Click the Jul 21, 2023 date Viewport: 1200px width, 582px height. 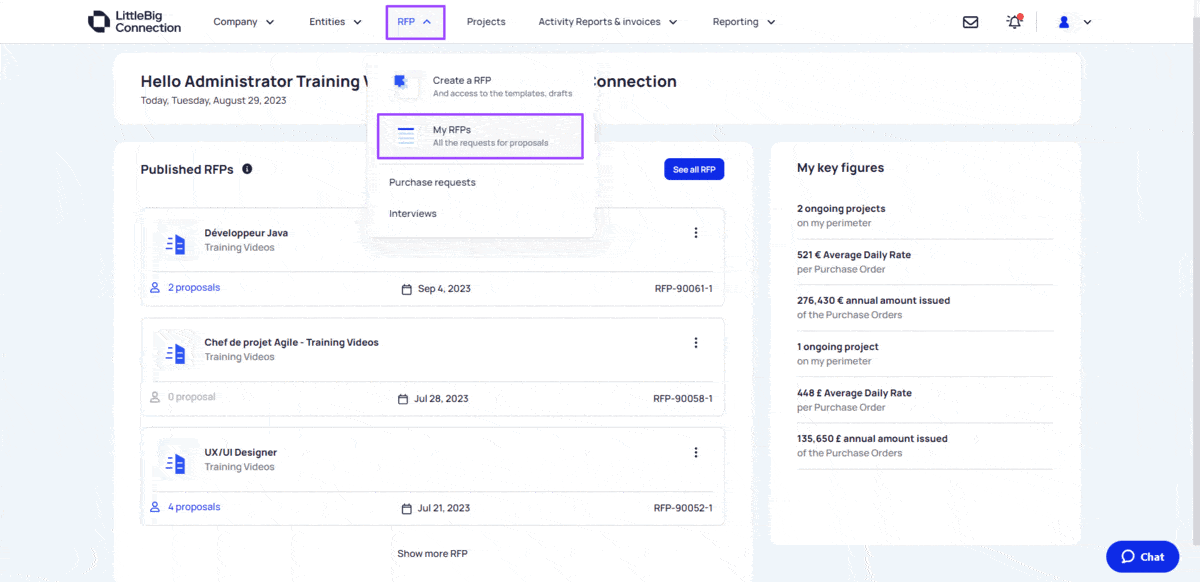point(443,508)
